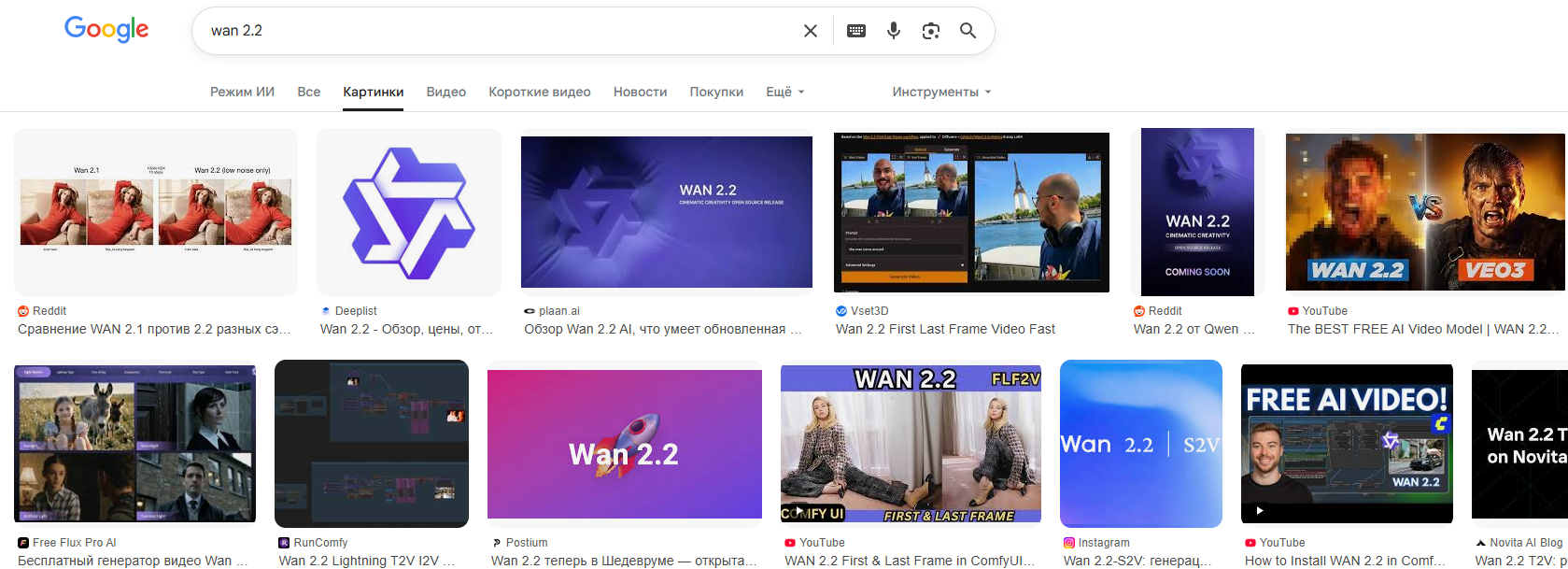The image size is (1568, 569).
Task: Clear the search query with X
Action: [811, 31]
